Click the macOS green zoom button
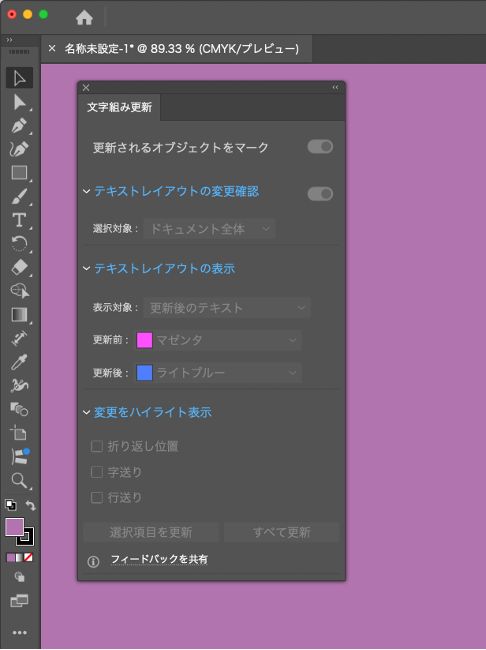 pos(43,15)
